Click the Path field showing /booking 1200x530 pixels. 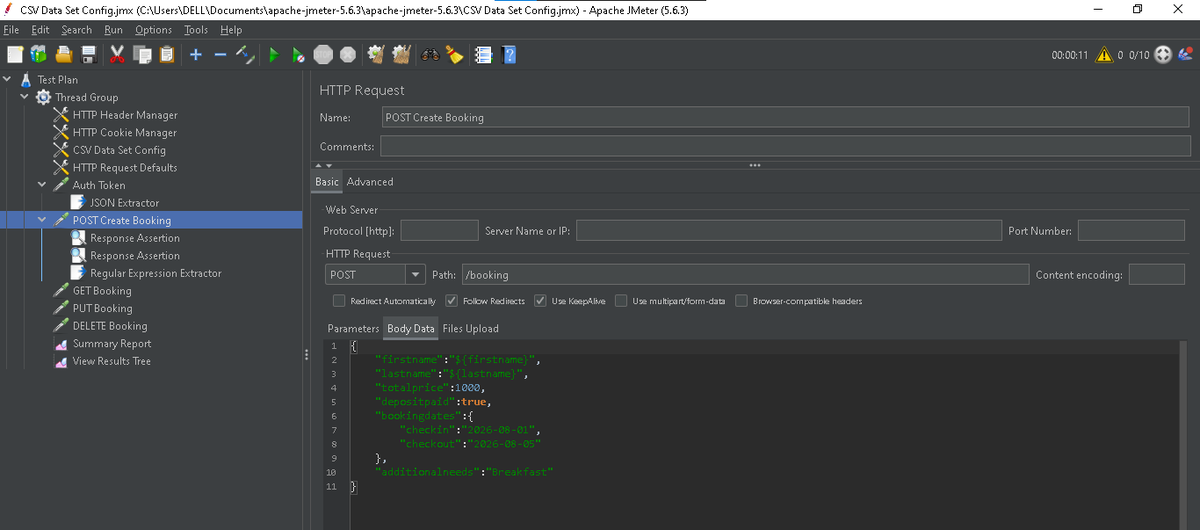click(745, 274)
